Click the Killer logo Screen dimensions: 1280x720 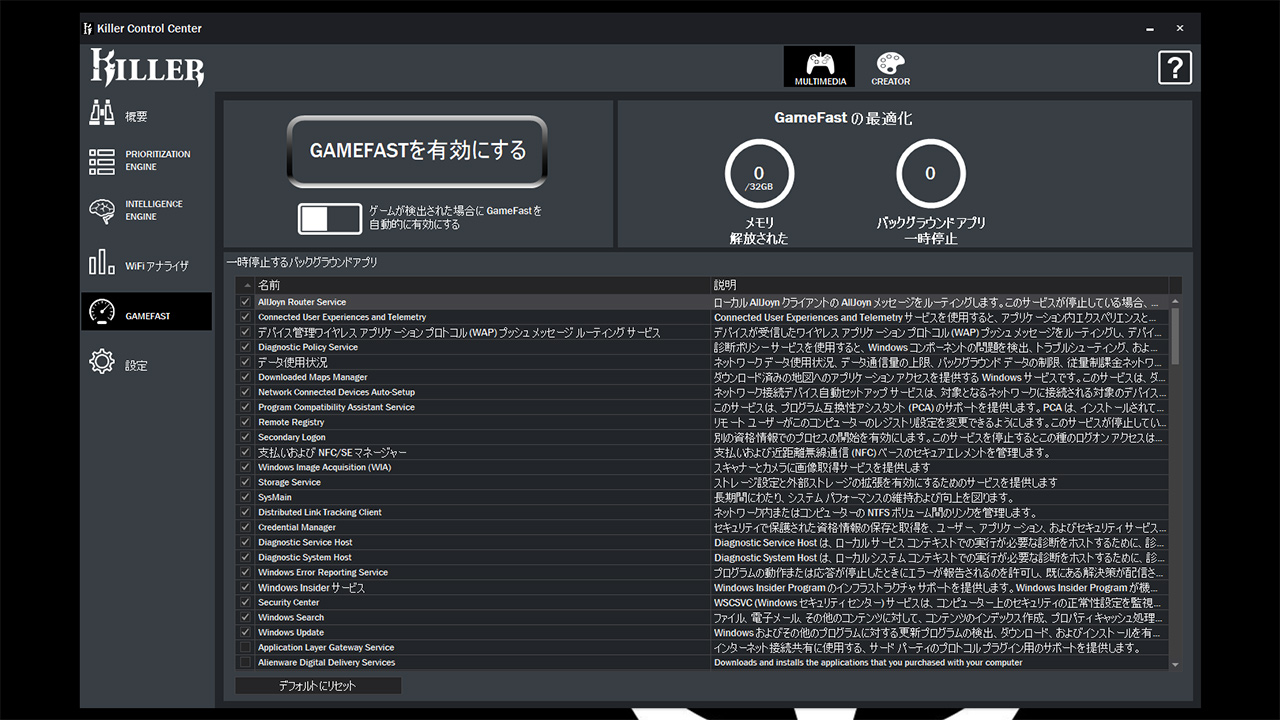tap(147, 67)
